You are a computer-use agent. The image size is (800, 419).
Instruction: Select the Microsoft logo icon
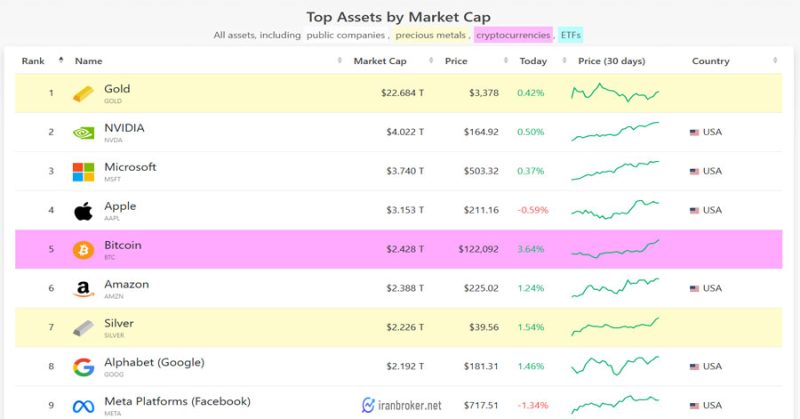pos(83,172)
